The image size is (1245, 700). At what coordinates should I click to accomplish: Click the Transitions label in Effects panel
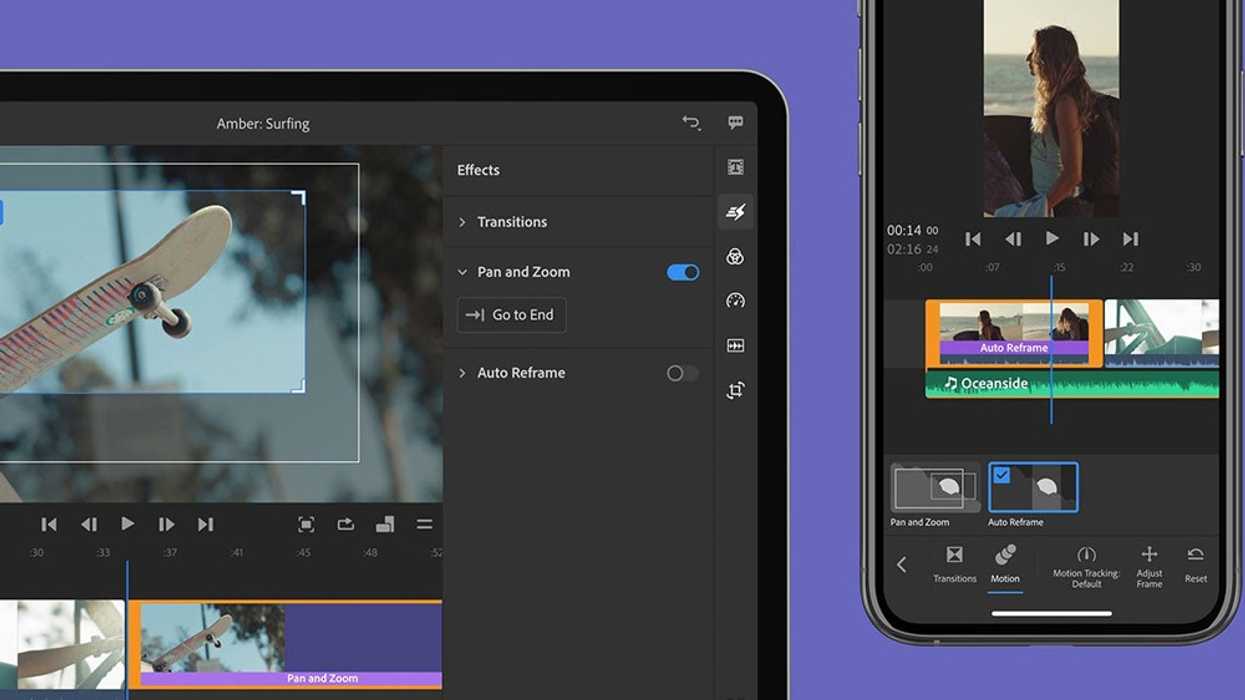(512, 222)
